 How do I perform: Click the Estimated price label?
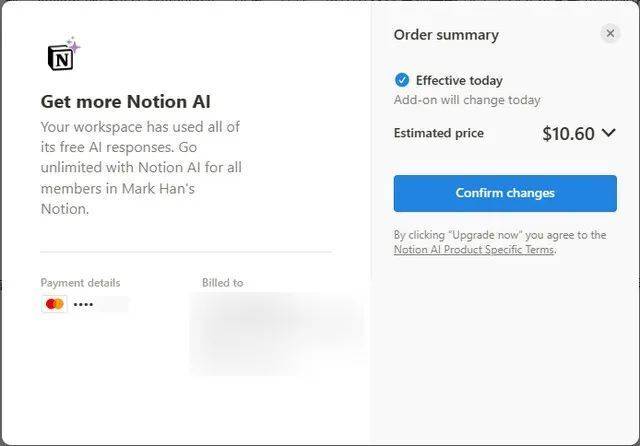click(438, 133)
